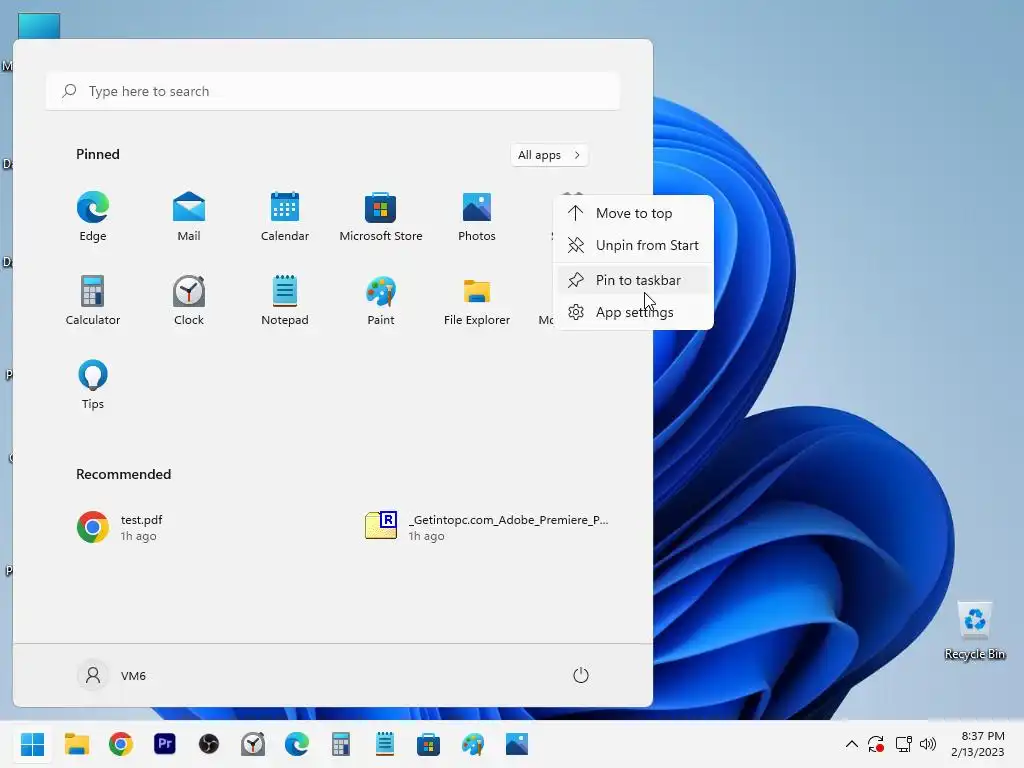
Task: Open the Tips app
Action: point(93,385)
